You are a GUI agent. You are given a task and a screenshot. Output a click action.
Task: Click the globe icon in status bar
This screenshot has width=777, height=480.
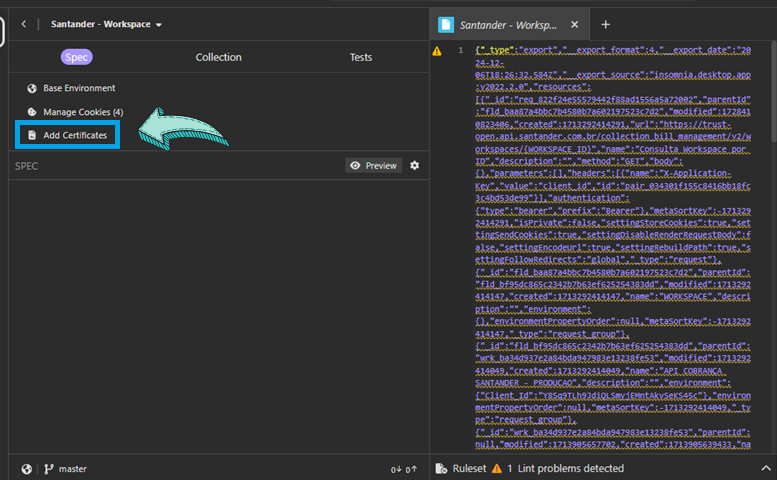pyautogui.click(x=27, y=469)
